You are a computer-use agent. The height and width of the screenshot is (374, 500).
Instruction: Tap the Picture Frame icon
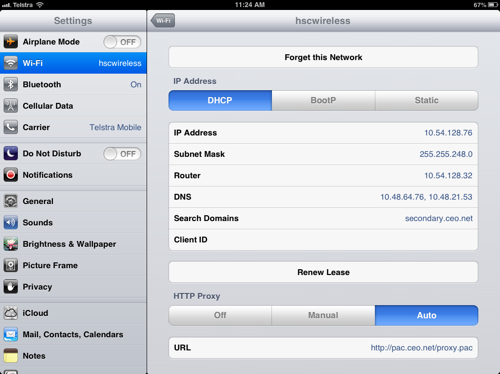11,265
